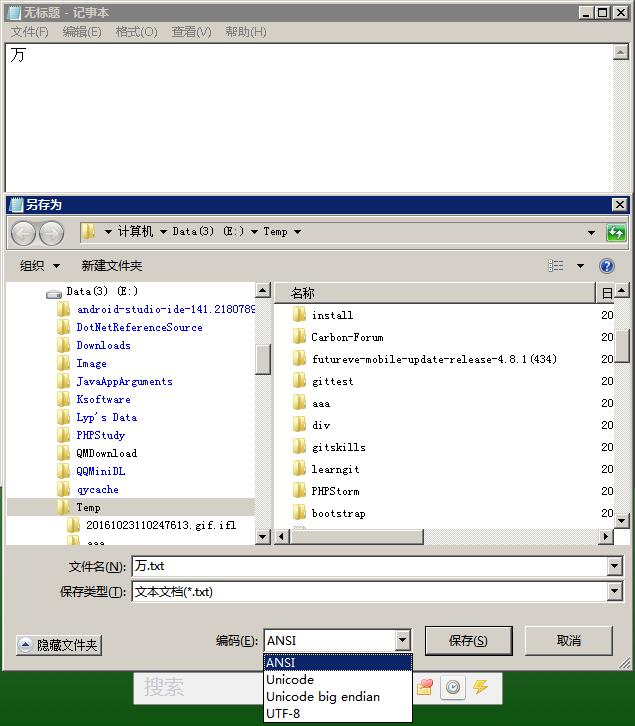
Task: Open the 组织 dropdown menu
Action: 39,266
